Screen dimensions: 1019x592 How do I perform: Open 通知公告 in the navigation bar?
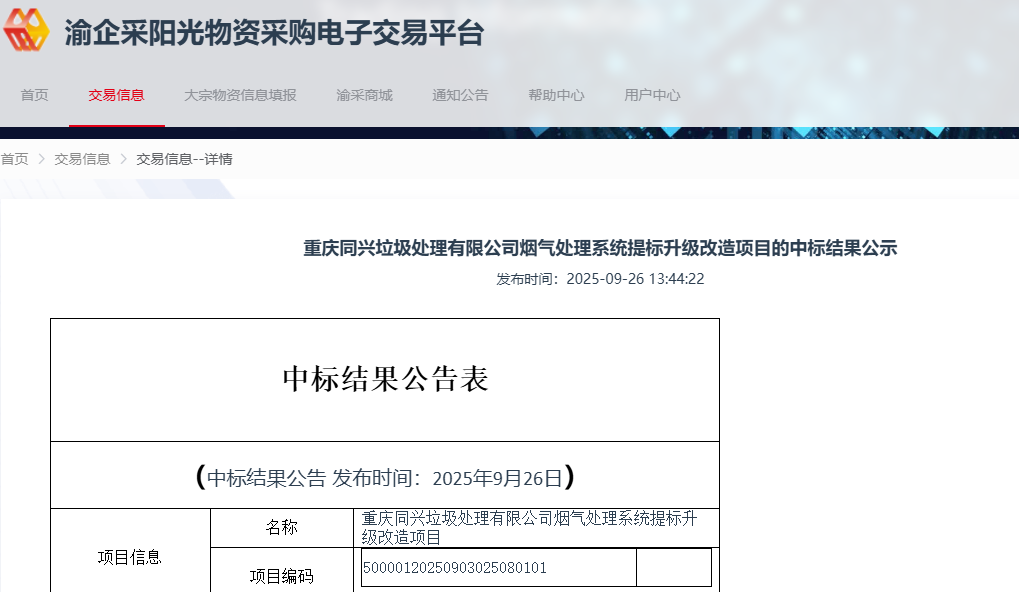click(460, 95)
